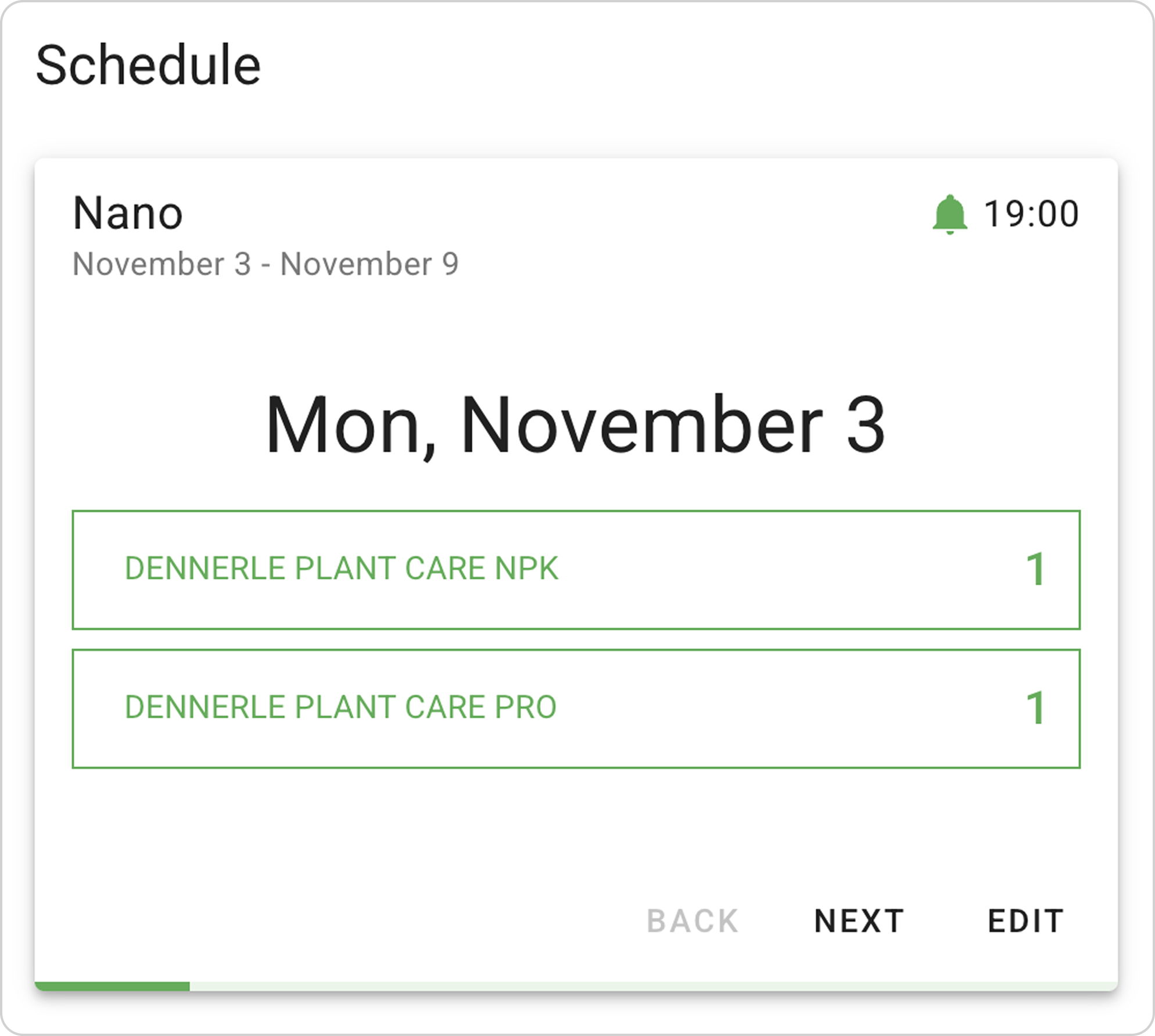Click the "November 3" text in the large heading

[x=673, y=425]
